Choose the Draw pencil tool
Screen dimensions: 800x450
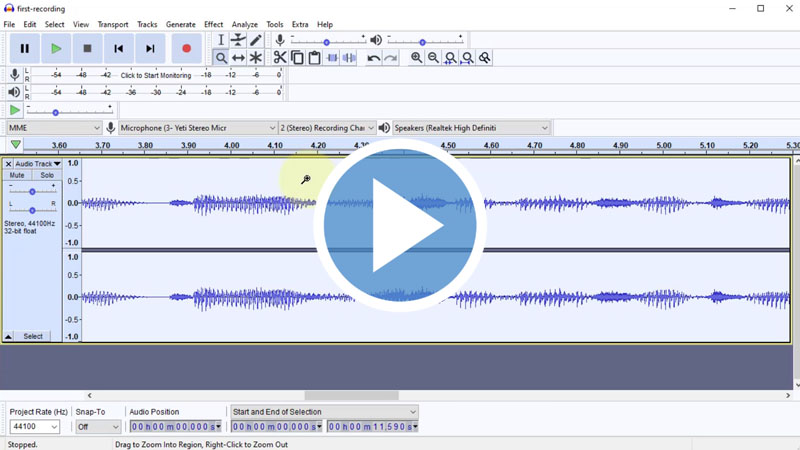[256, 40]
